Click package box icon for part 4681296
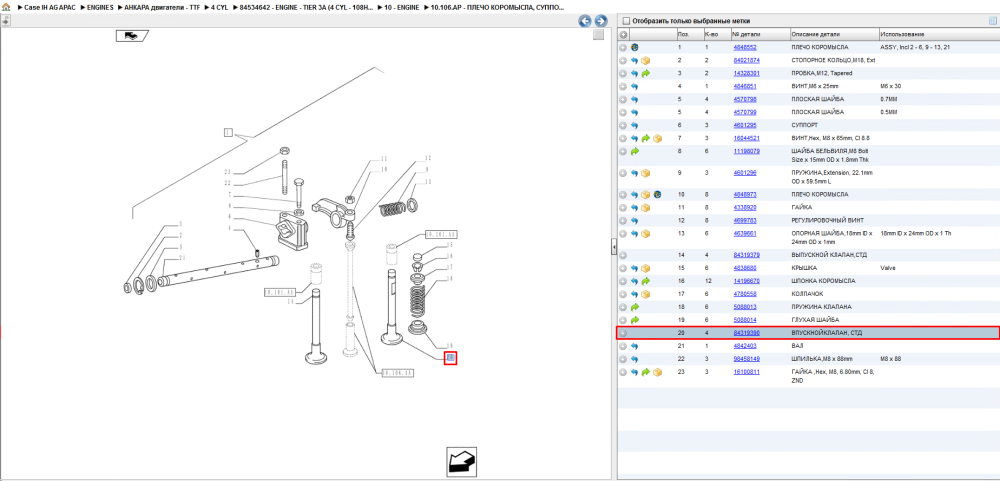Screen dimensions: 1000x481 tap(645, 173)
